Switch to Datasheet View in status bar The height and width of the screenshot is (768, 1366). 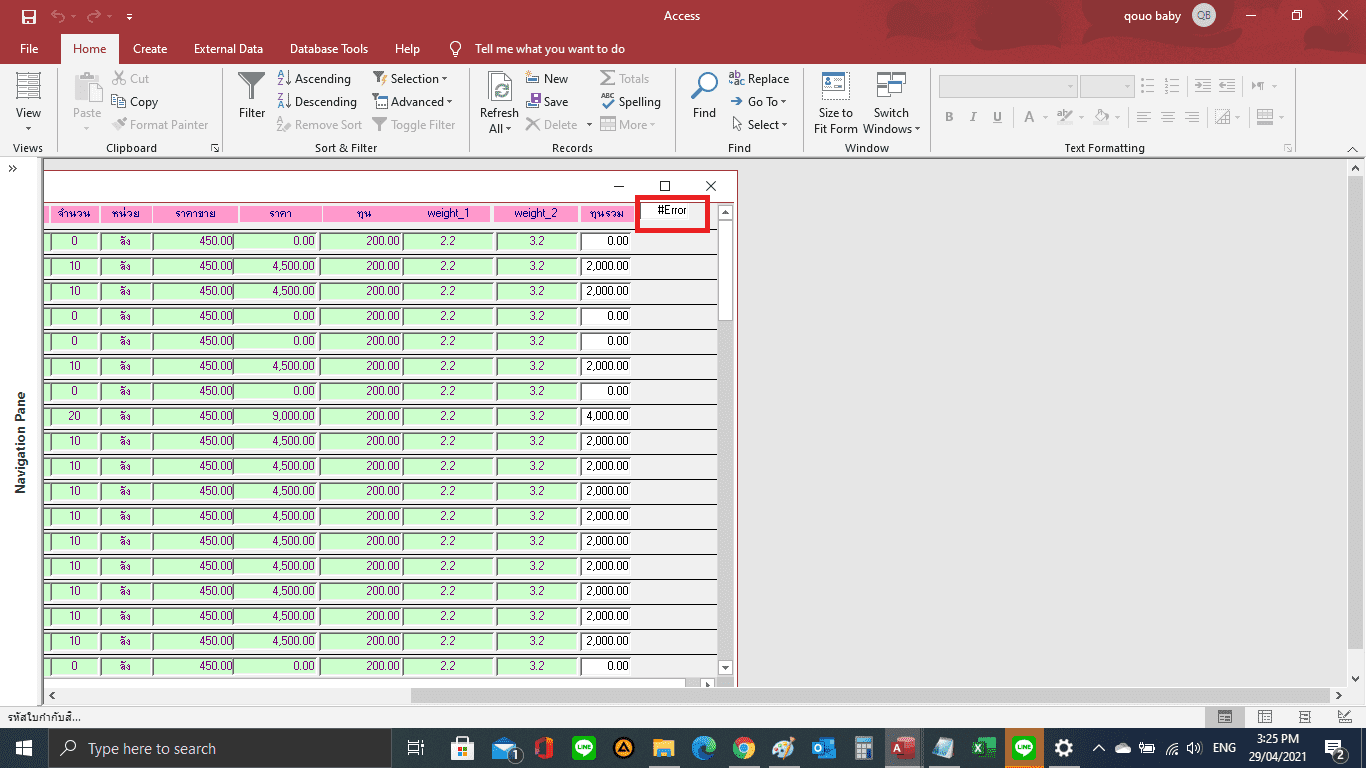click(1265, 717)
